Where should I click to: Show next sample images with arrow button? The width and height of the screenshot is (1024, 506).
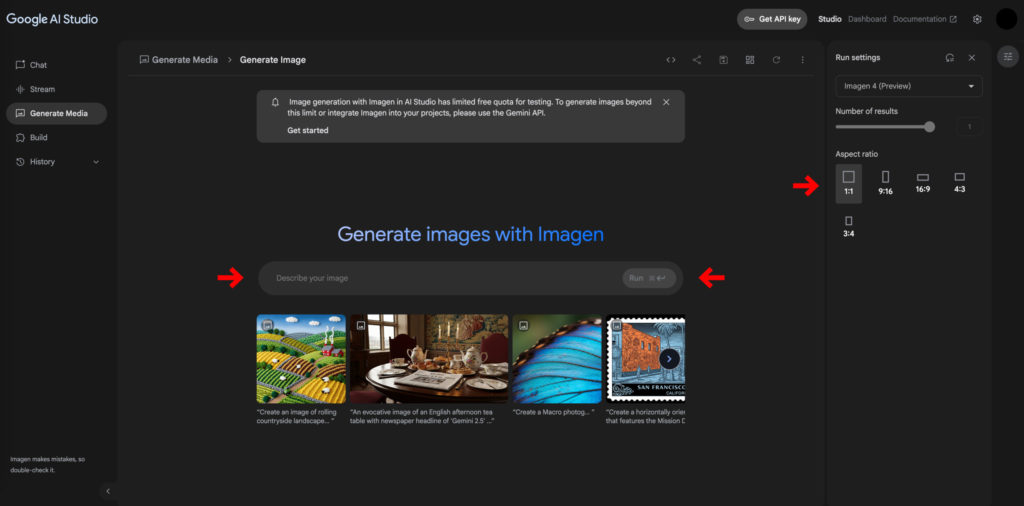click(669, 358)
